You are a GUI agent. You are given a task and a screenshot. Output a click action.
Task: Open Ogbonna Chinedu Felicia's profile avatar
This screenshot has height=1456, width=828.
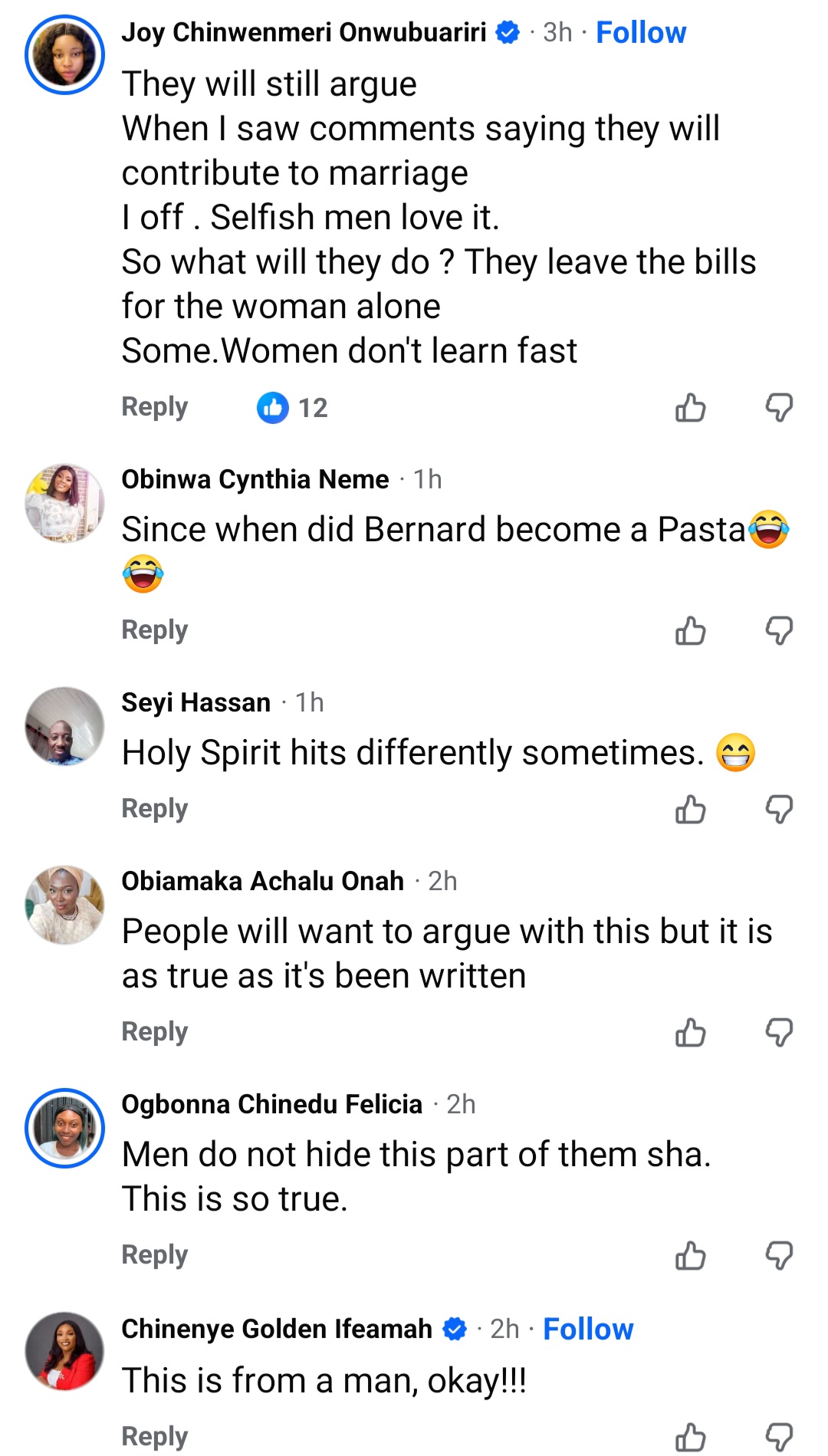[x=64, y=1128]
